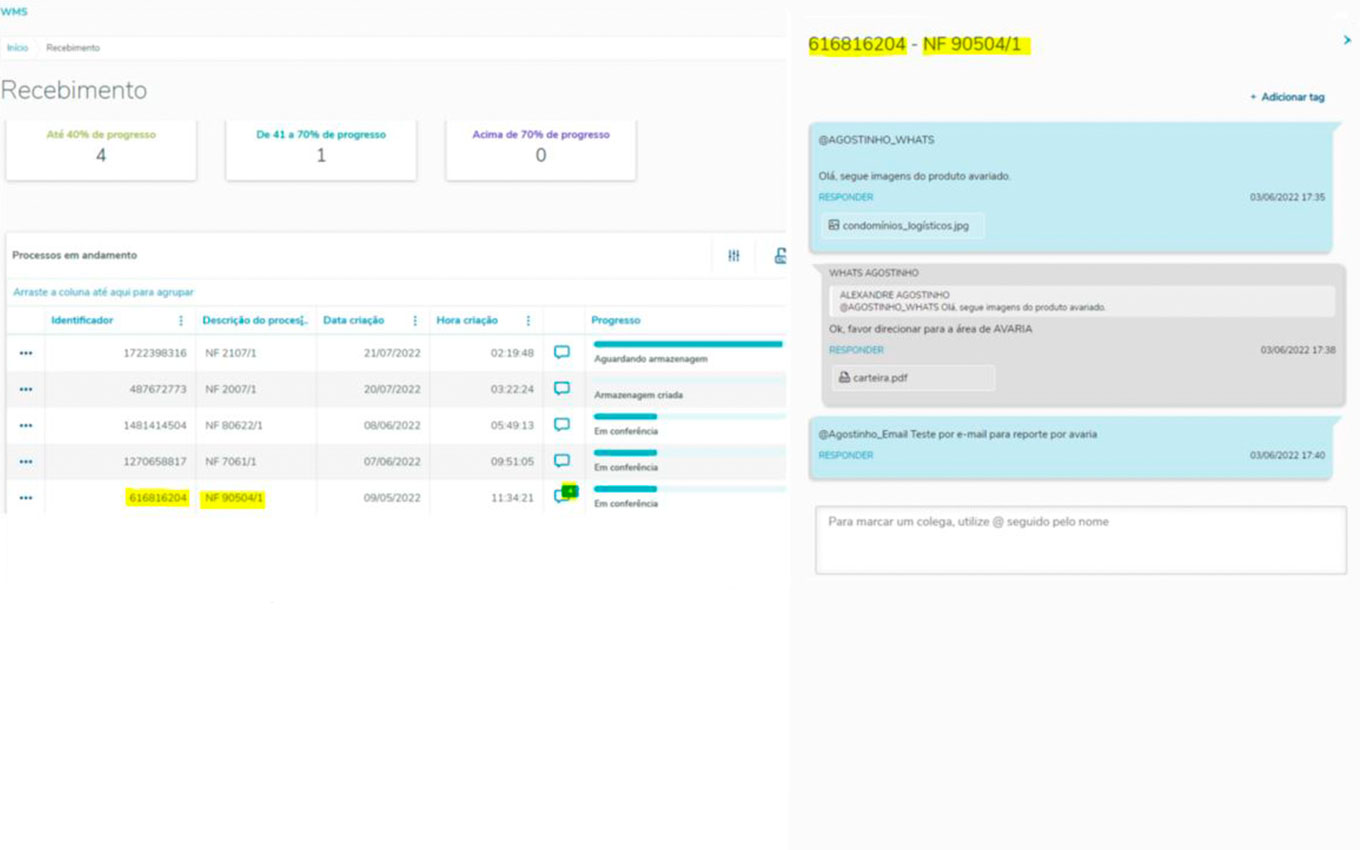Image resolution: width=1360 pixels, height=850 pixels.
Task: Collapse comments panel with arrow chevron
Action: coord(1347,40)
